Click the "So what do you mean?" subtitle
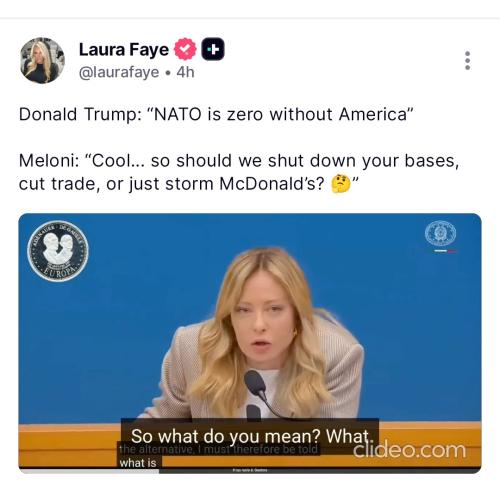This screenshot has height=483, width=500. click(250, 436)
